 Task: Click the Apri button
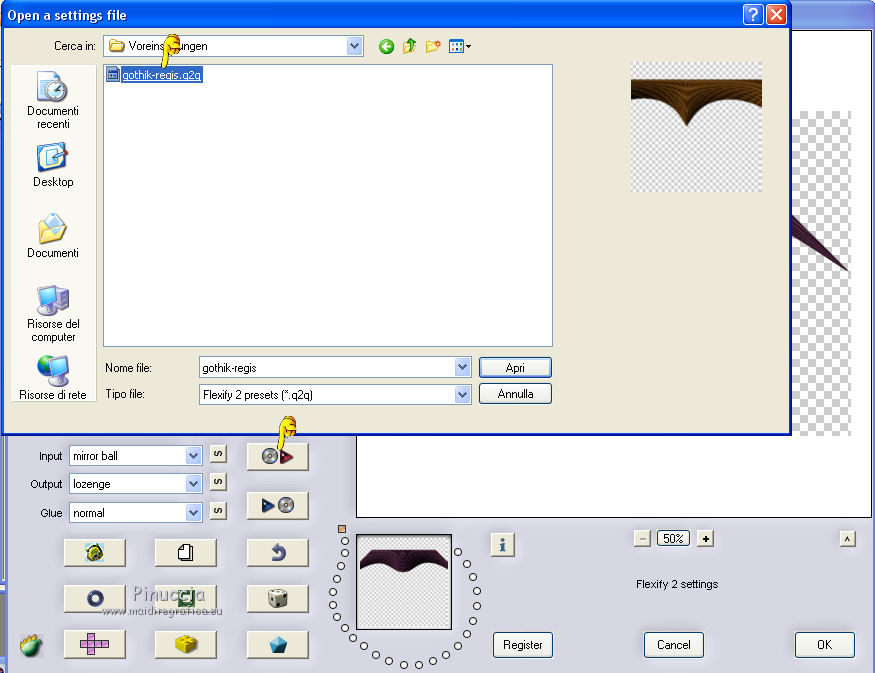(515, 368)
